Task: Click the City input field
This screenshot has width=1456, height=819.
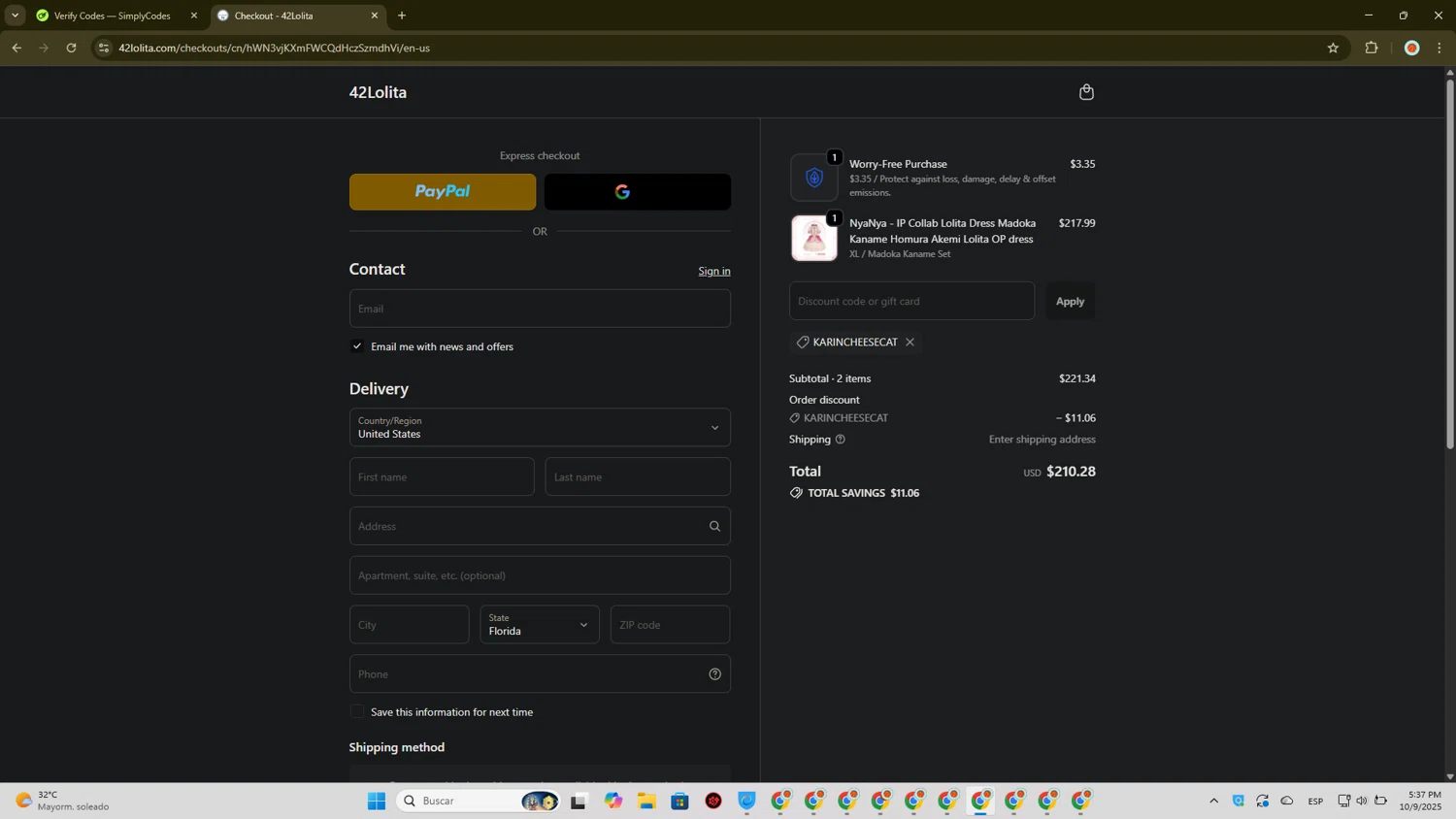Action: click(409, 625)
